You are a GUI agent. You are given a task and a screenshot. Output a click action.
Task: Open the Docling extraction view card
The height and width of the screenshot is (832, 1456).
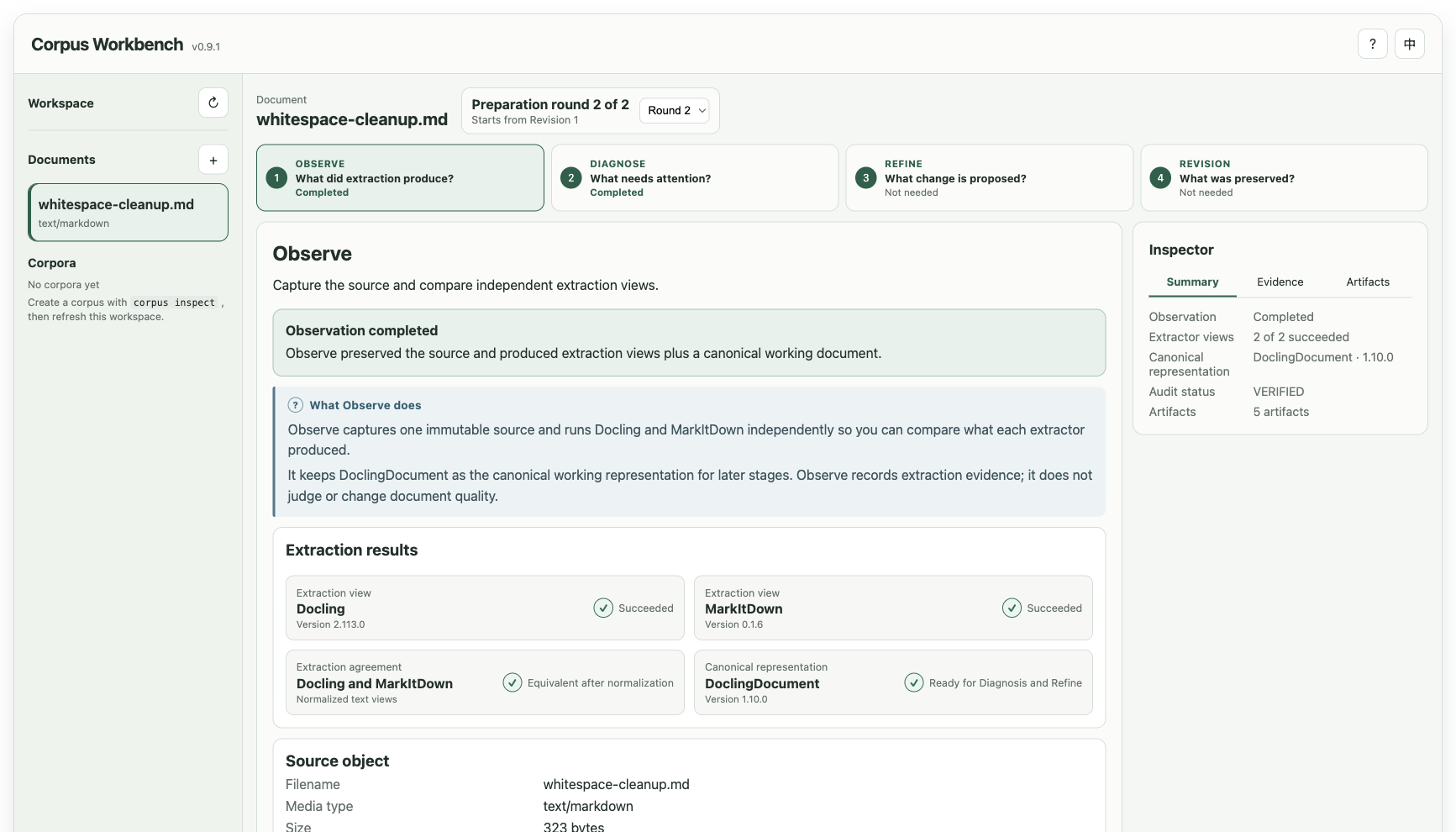pos(485,608)
